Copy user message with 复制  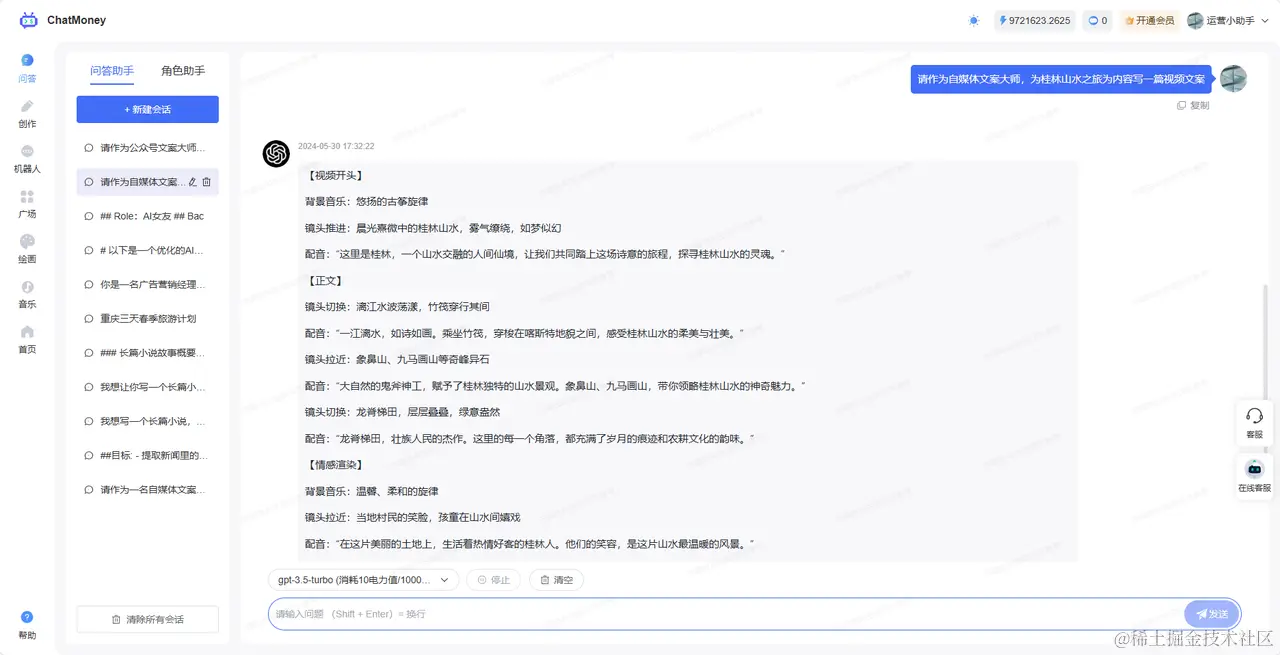(1193, 105)
